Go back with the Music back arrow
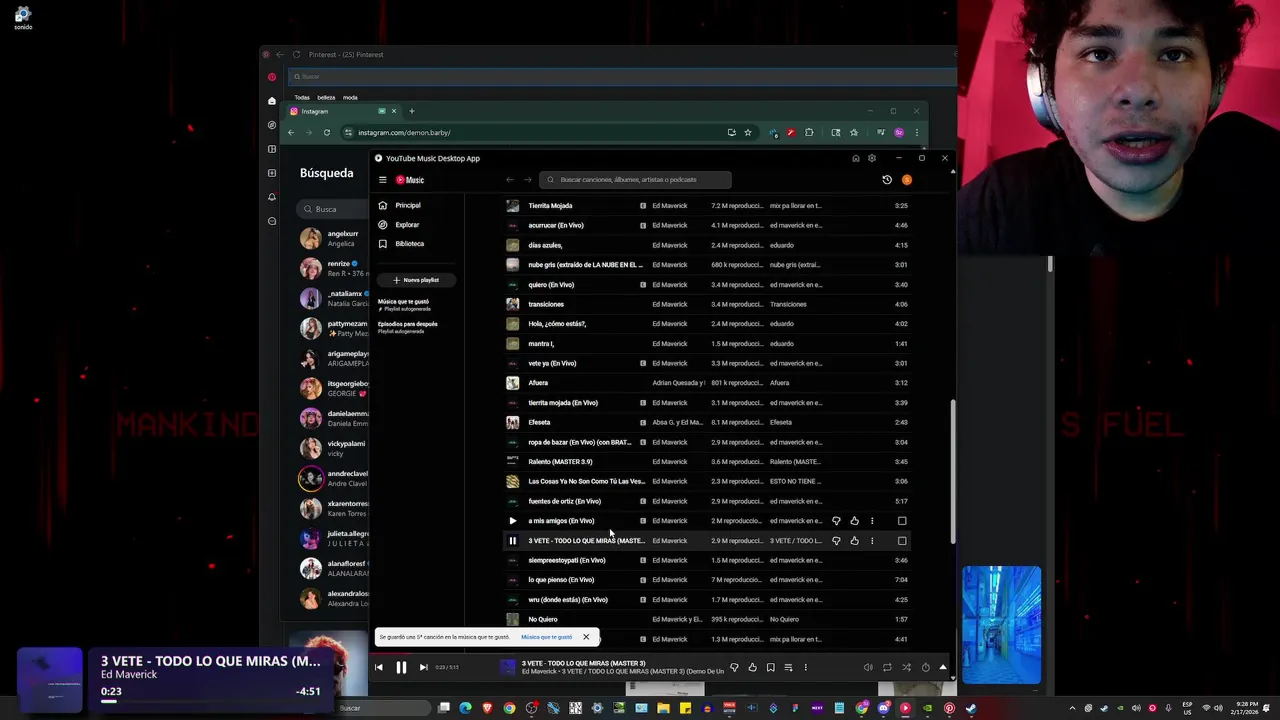1280x720 pixels. [x=509, y=180]
